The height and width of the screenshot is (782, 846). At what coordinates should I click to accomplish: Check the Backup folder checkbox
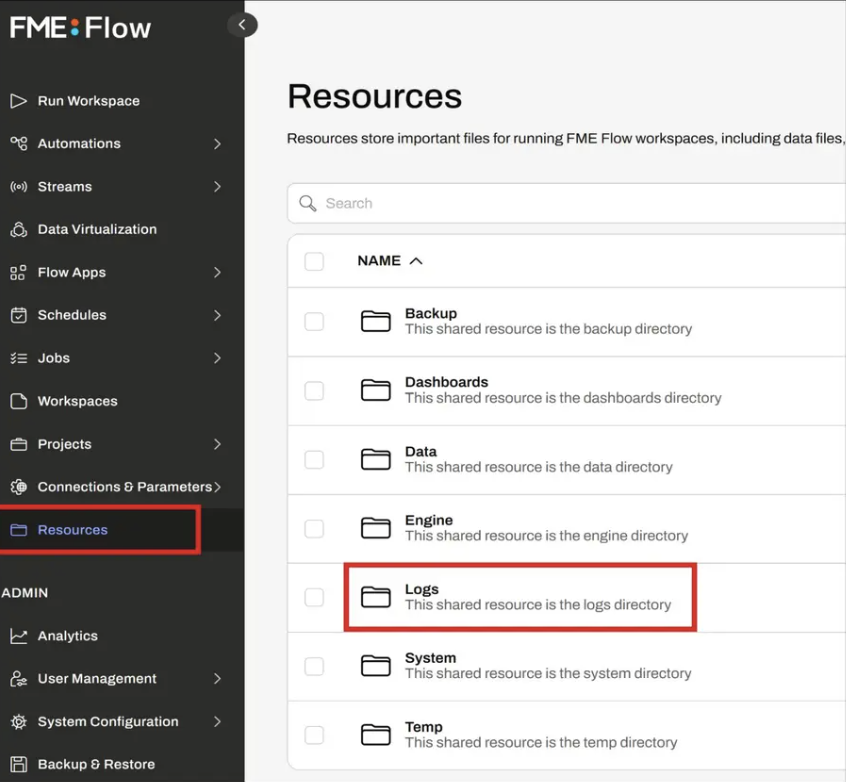tap(314, 322)
